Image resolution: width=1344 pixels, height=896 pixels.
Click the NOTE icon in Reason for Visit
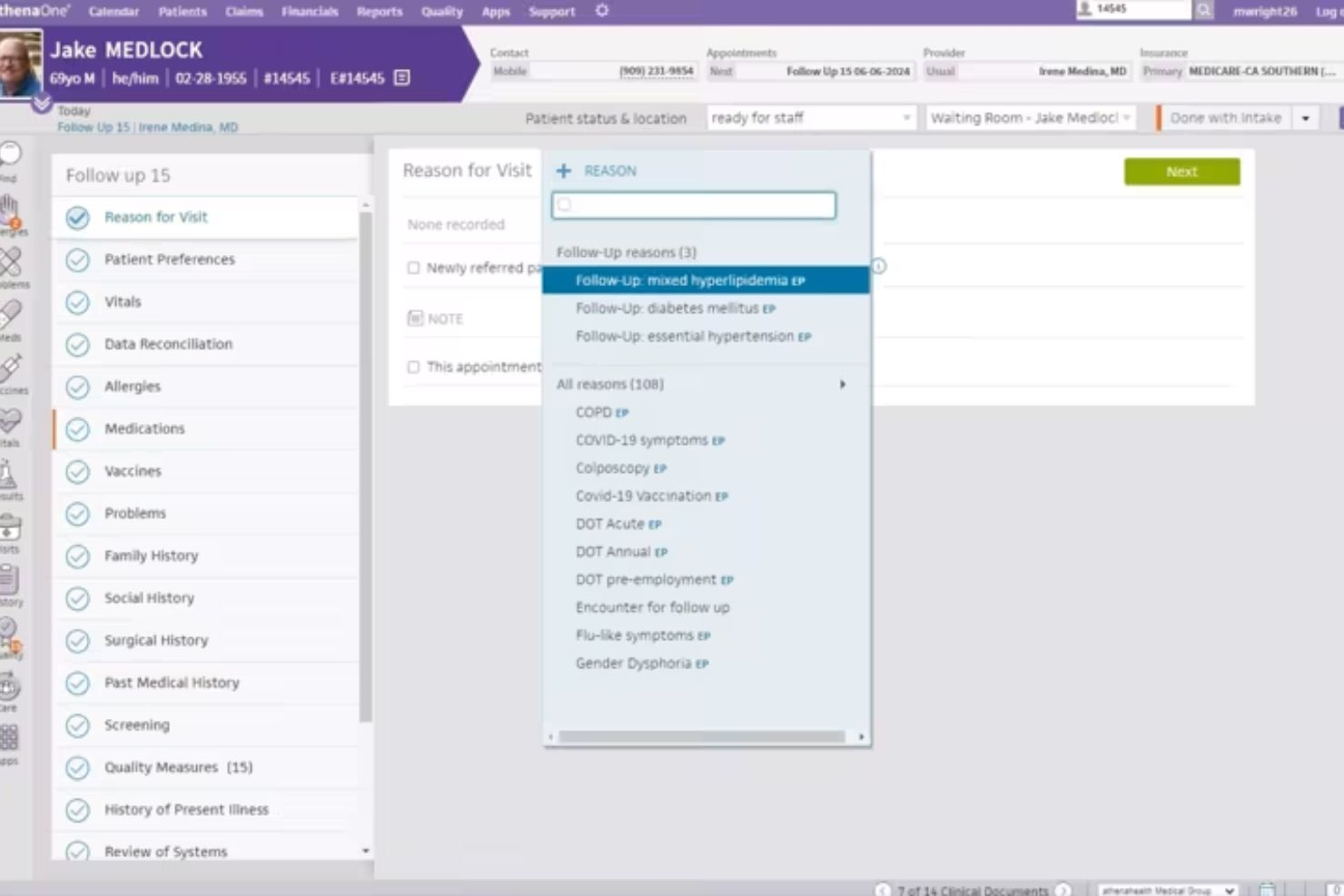coord(415,319)
